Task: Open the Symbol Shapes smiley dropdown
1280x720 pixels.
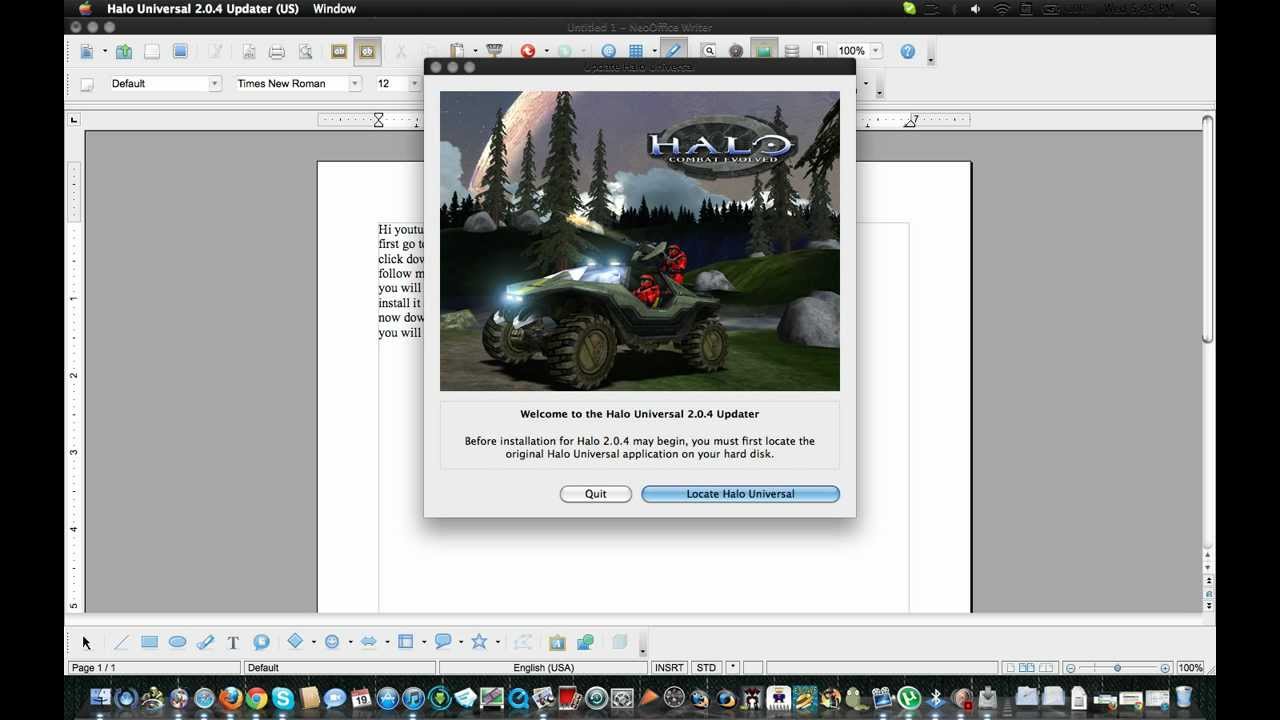Action: pos(350,643)
